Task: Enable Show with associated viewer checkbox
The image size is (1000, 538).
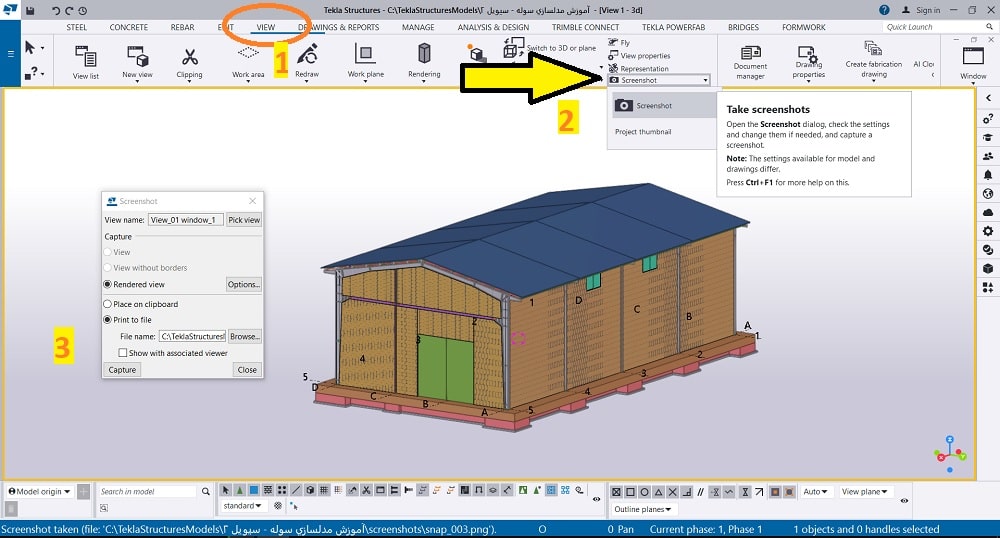Action: click(123, 353)
